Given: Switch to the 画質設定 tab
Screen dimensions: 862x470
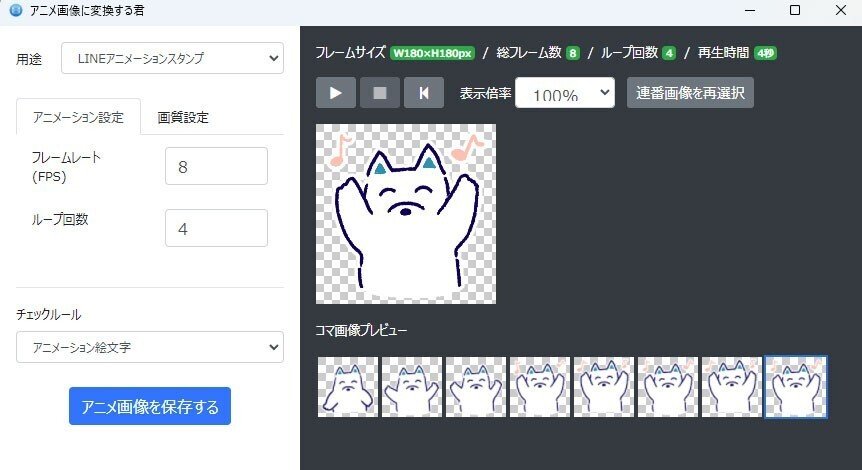Looking at the screenshot, I should point(183,117).
